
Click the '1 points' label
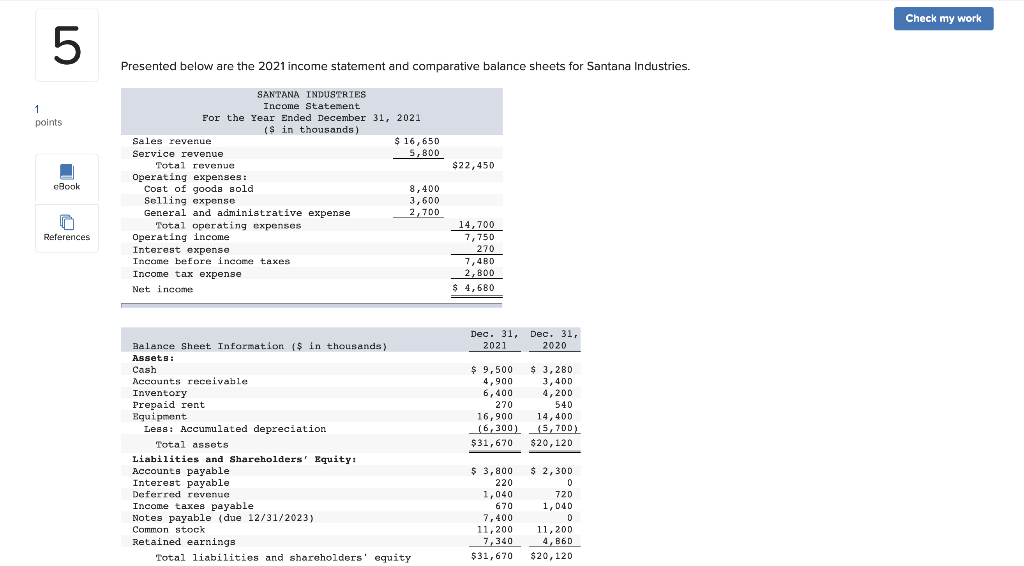click(48, 116)
